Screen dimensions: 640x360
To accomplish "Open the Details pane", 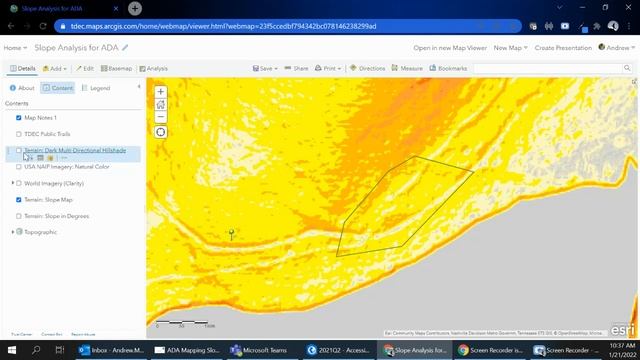I will (23, 69).
